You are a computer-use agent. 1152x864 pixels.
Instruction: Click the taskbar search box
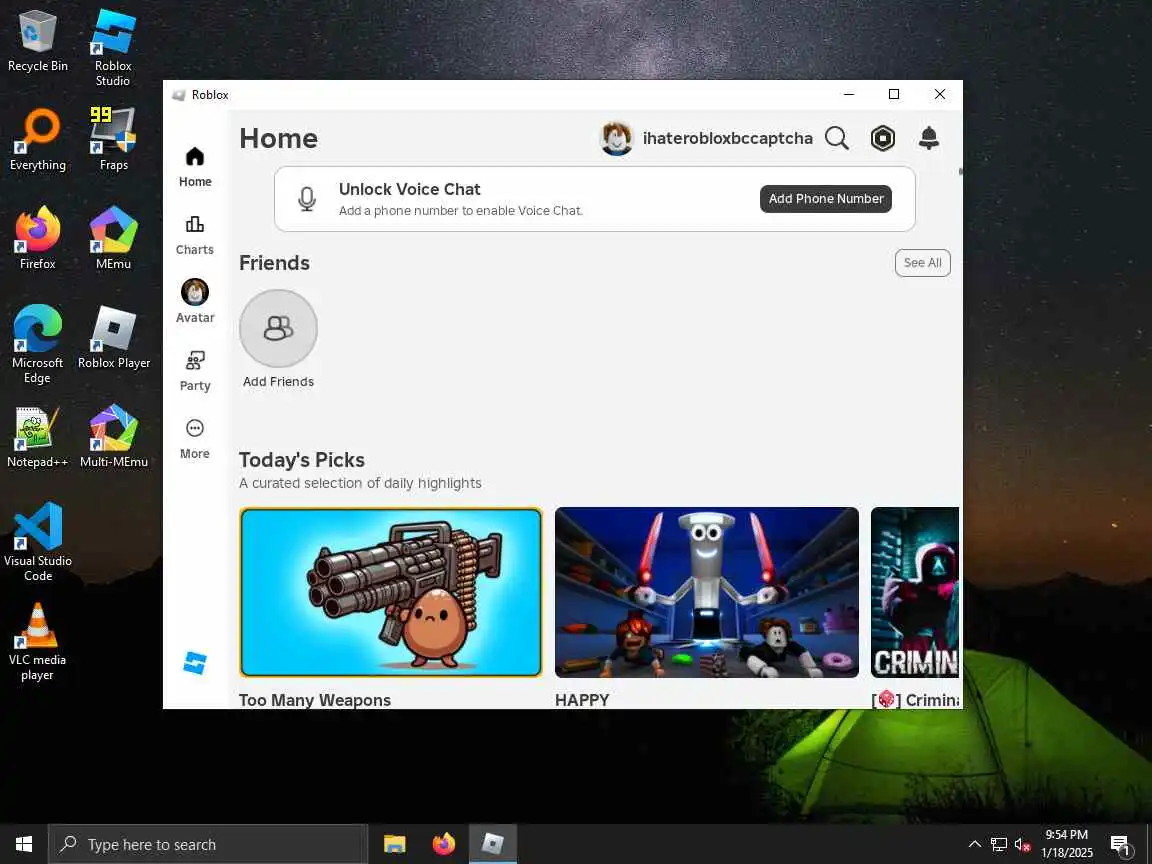pyautogui.click(x=208, y=844)
